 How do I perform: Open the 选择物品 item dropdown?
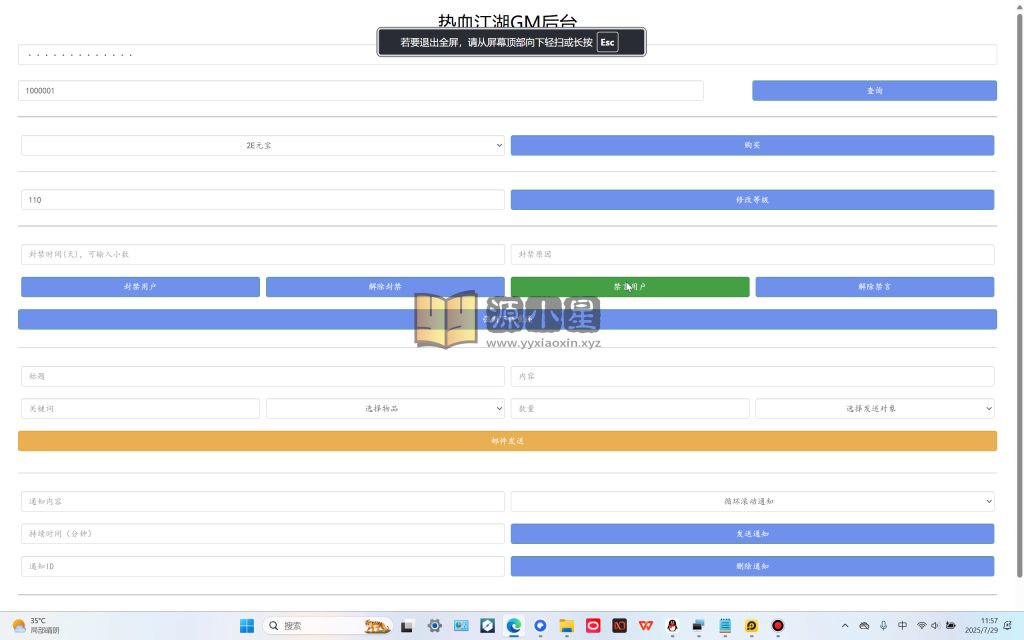pyautogui.click(x=385, y=409)
